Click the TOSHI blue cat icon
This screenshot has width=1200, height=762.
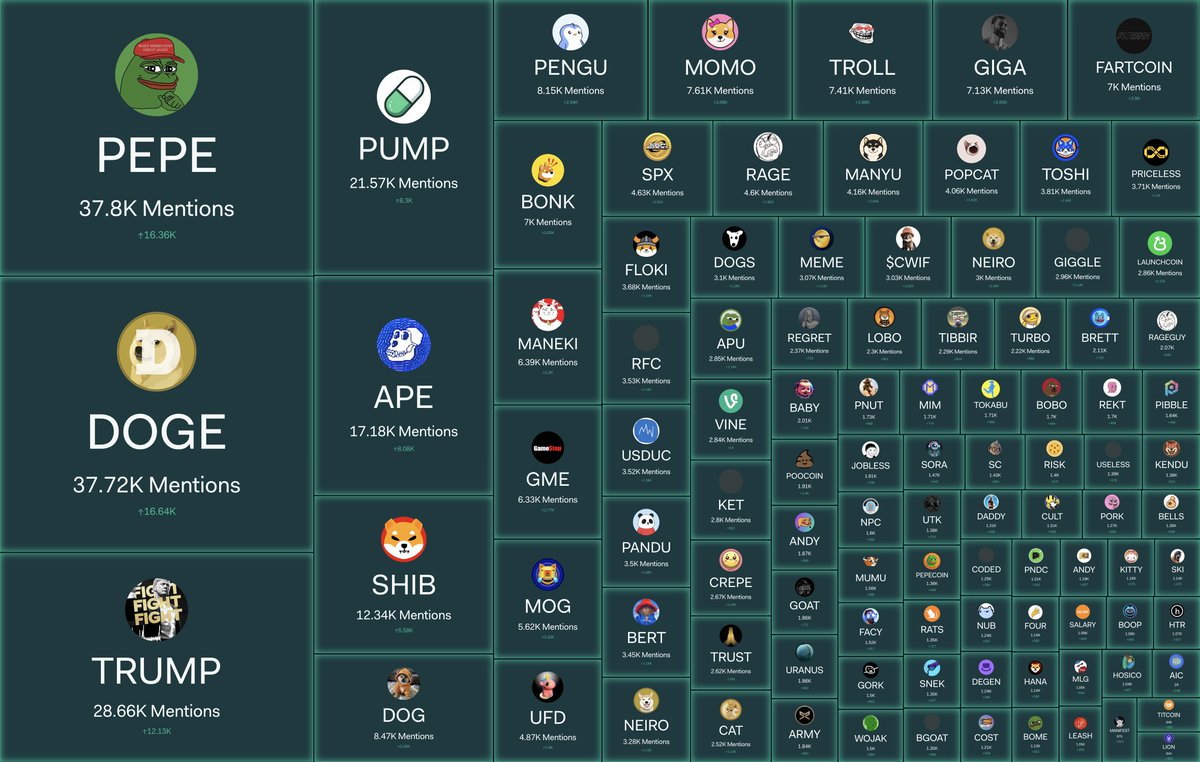click(x=1065, y=147)
